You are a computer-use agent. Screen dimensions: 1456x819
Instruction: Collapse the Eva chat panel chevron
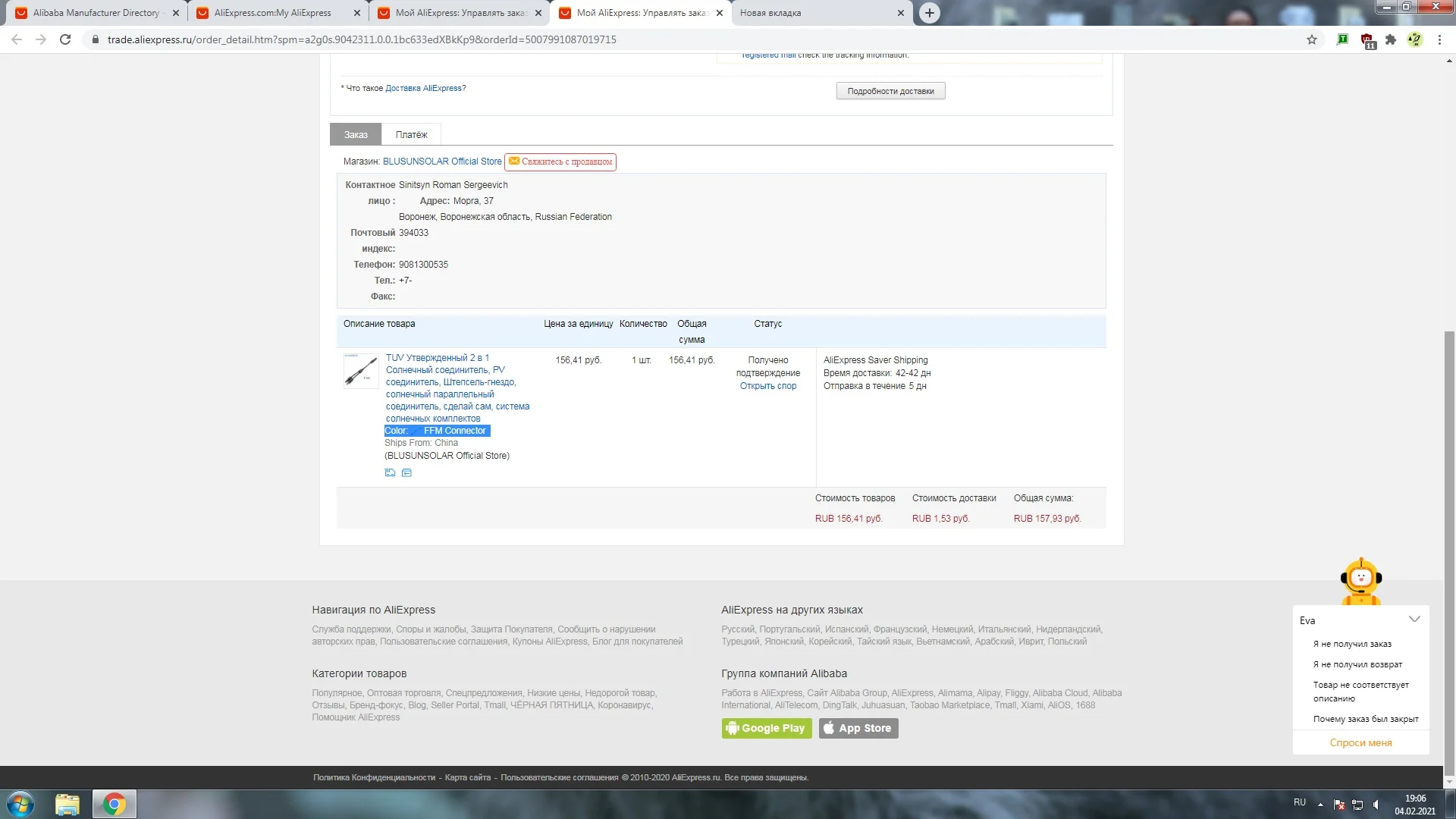[1414, 619]
